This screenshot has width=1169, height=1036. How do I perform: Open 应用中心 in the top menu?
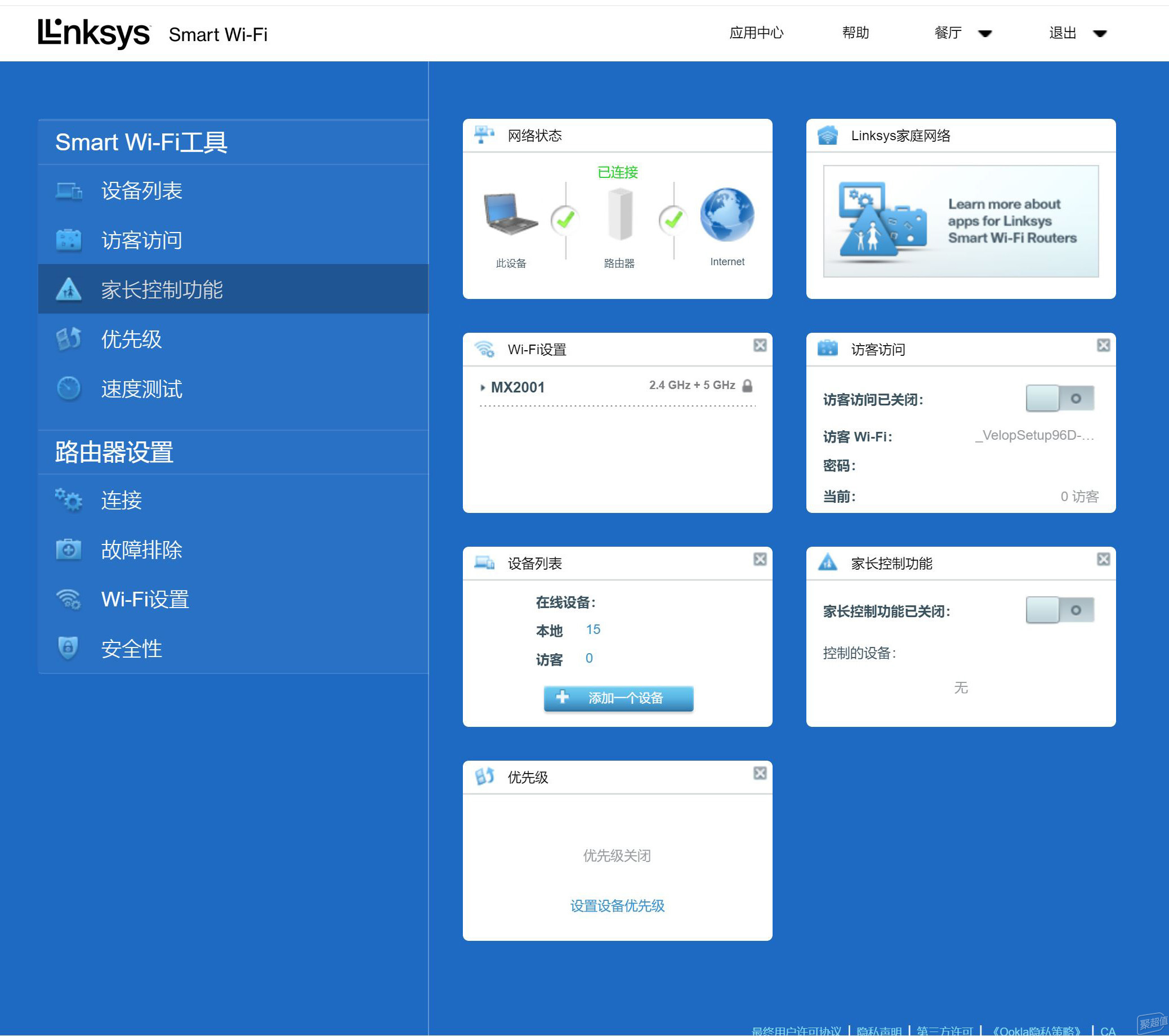tap(756, 33)
